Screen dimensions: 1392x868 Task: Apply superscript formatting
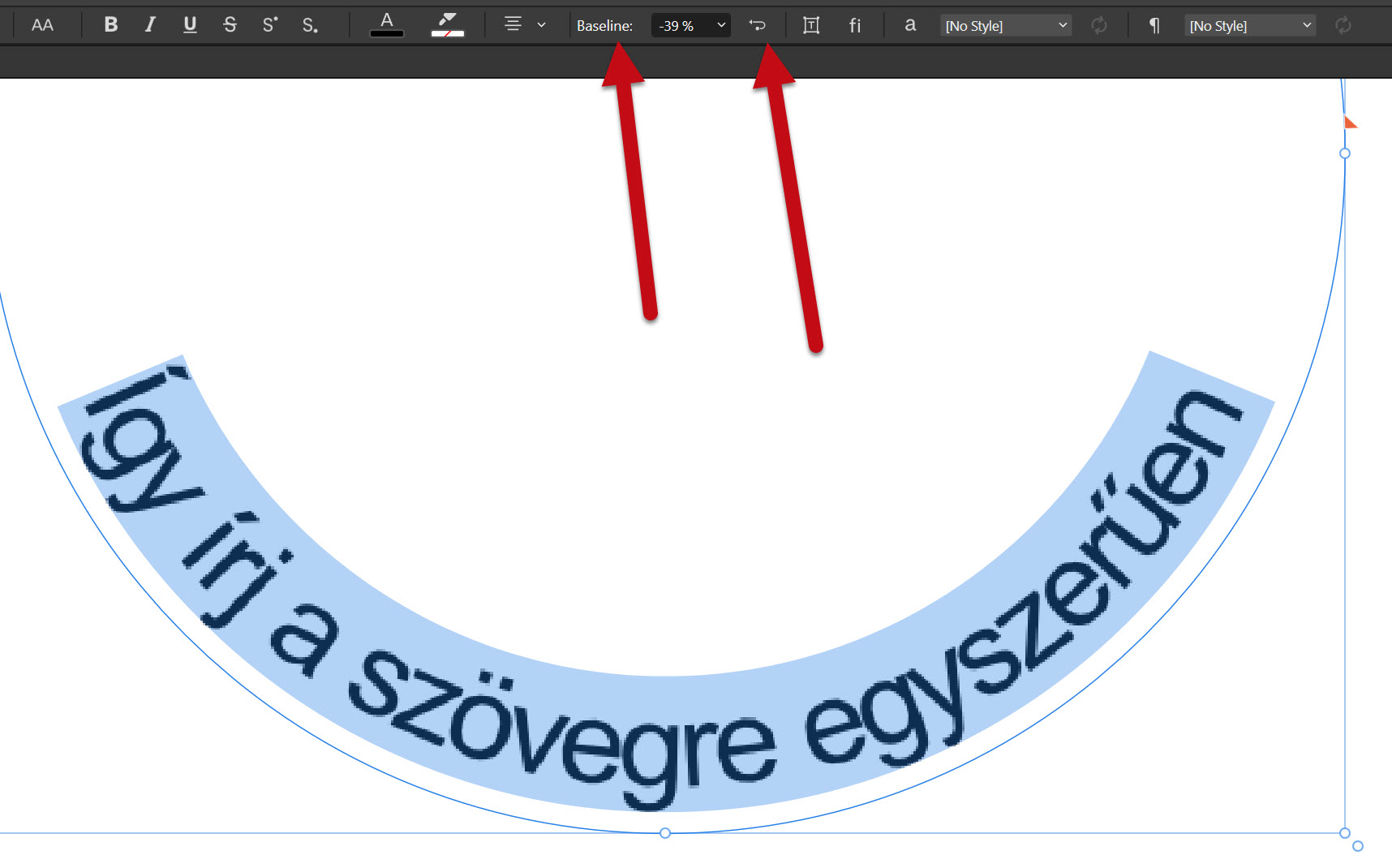pyautogui.click(x=269, y=25)
